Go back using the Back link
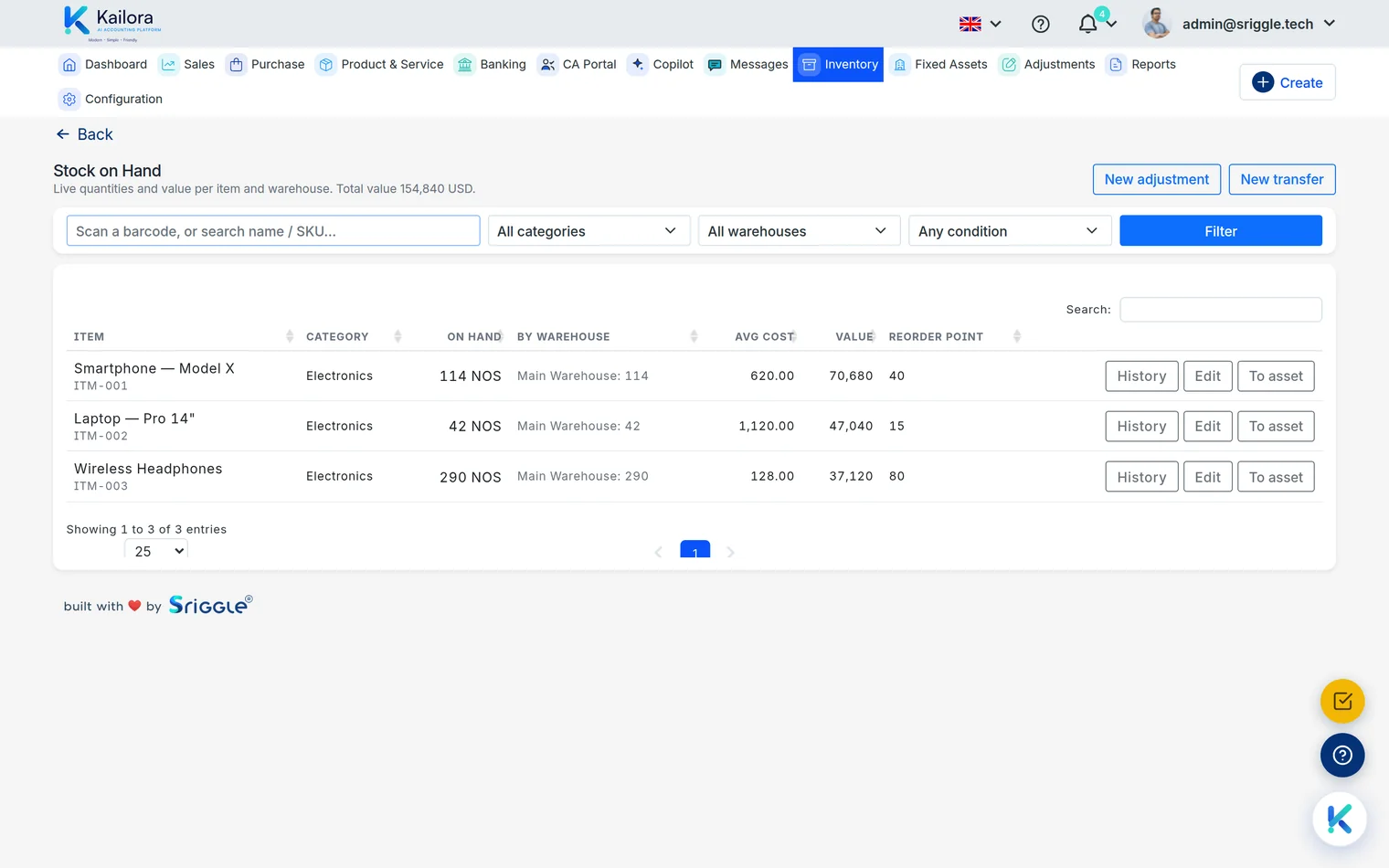The height and width of the screenshot is (868, 1389). pos(84,134)
